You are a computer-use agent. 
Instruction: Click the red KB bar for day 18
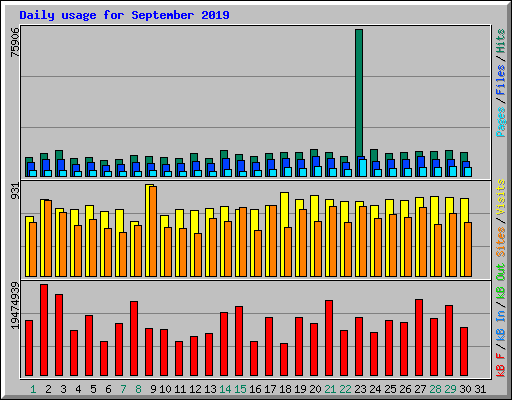(284, 360)
